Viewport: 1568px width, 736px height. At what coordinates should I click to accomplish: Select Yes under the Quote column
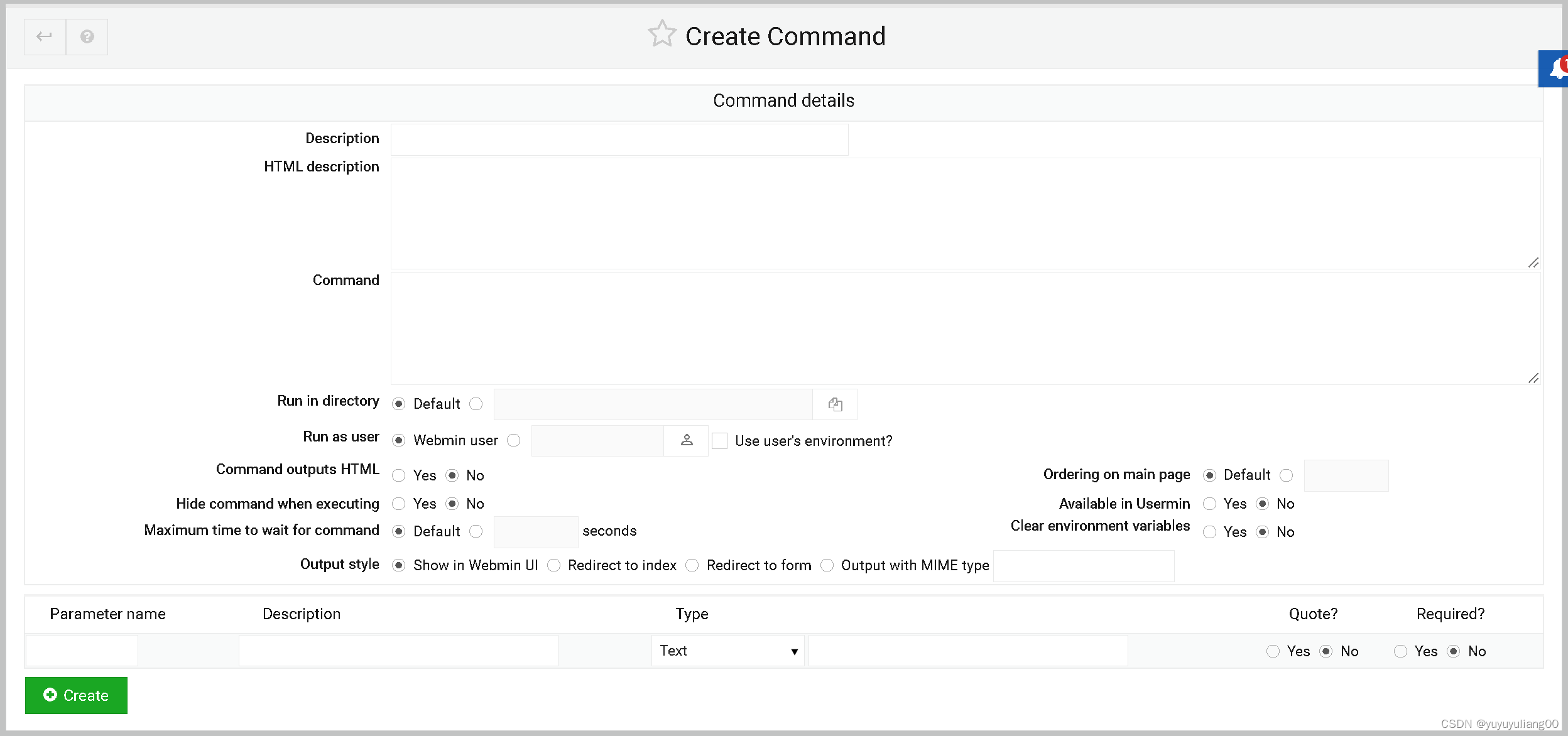tap(1273, 651)
